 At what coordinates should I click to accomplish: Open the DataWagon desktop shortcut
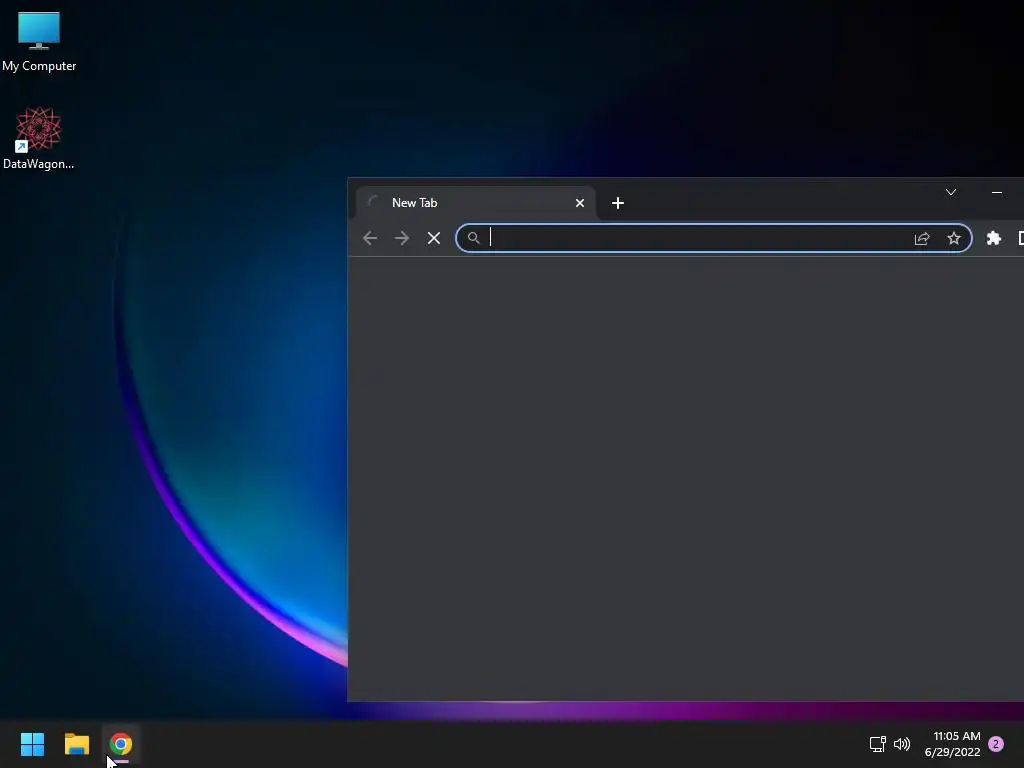39,138
